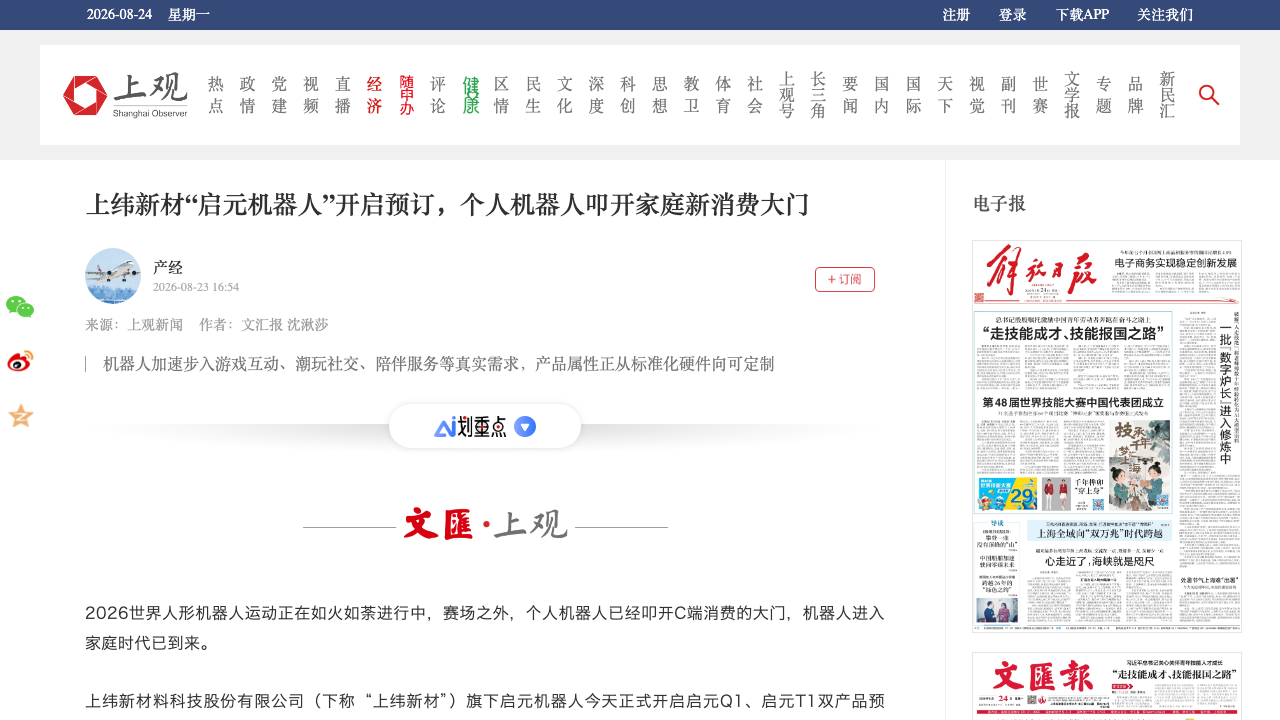
Task: Open the 随申办 navigation item
Action: 407,95
